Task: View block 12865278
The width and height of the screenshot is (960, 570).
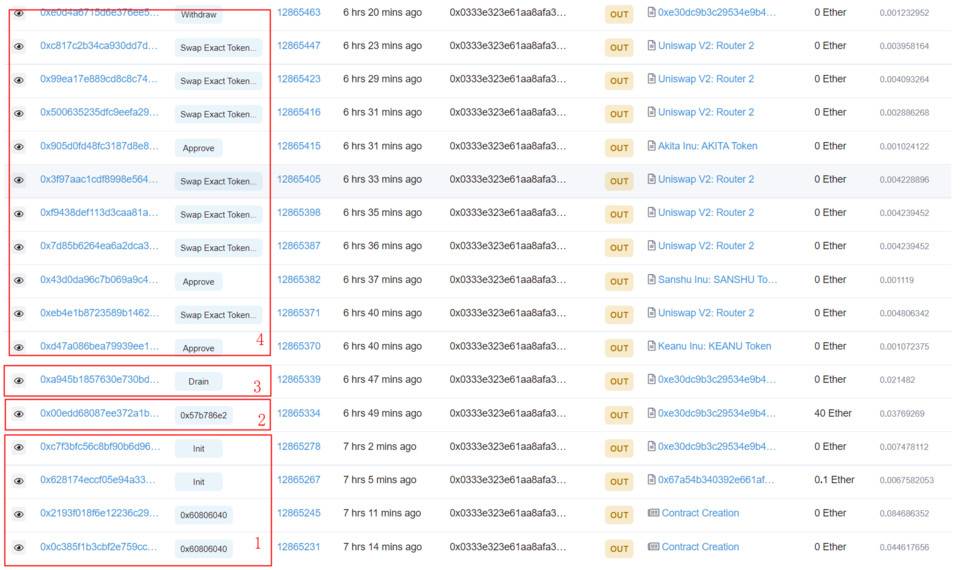Action: (299, 446)
